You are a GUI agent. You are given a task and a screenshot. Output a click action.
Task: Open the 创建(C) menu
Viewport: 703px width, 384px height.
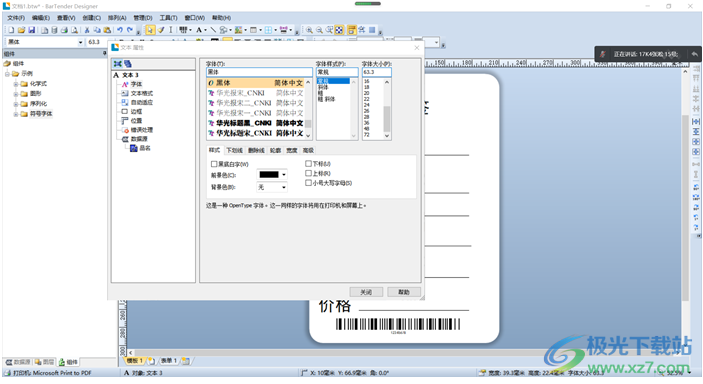[91, 18]
